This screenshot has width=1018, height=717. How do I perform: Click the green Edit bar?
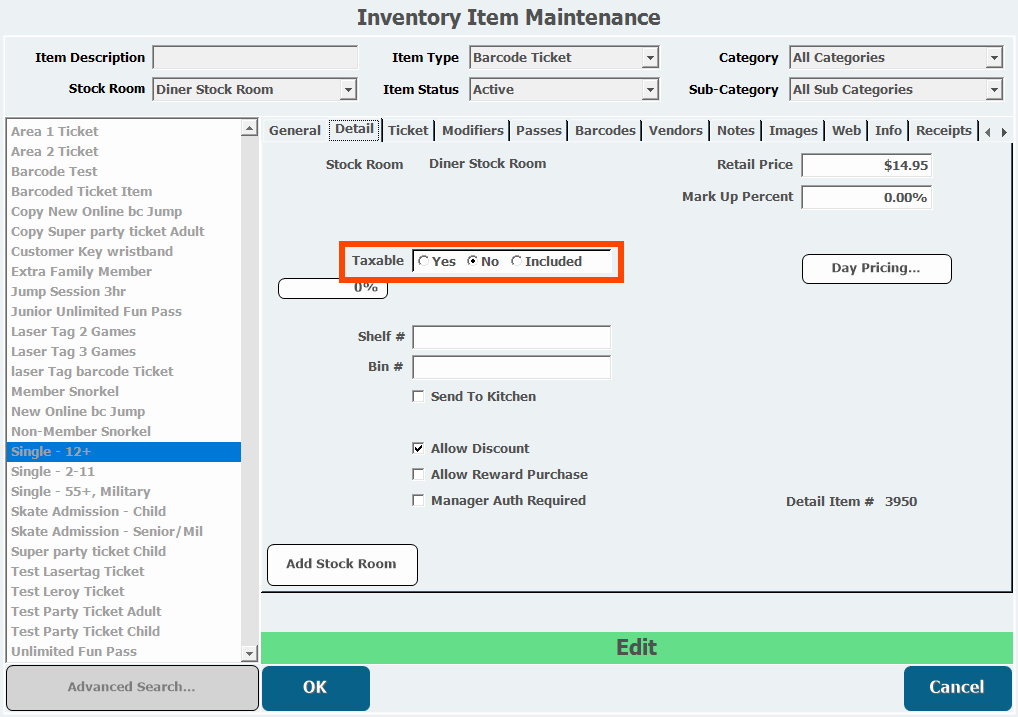[x=636, y=648]
